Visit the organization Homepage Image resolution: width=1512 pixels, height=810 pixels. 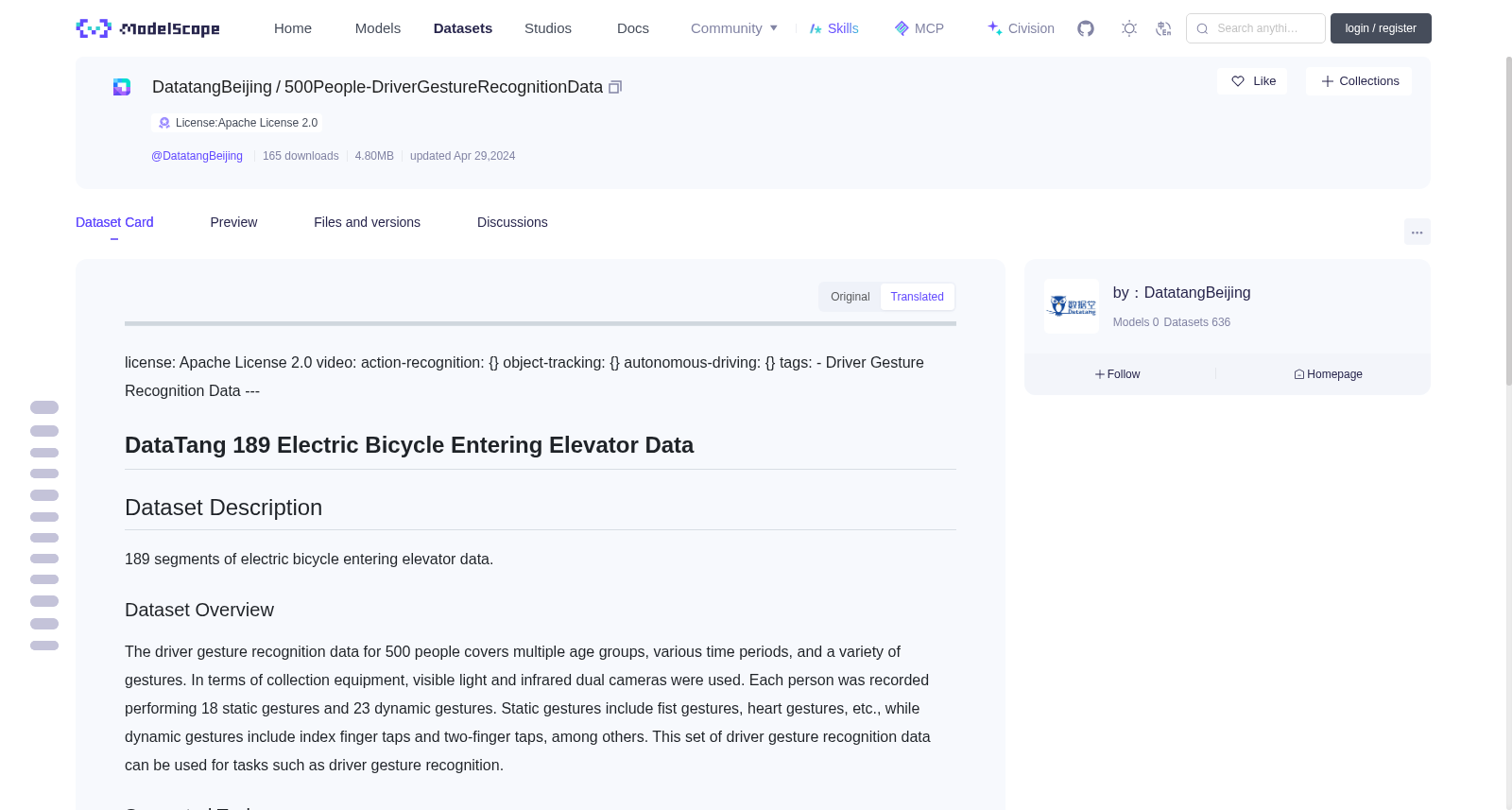tap(1328, 374)
